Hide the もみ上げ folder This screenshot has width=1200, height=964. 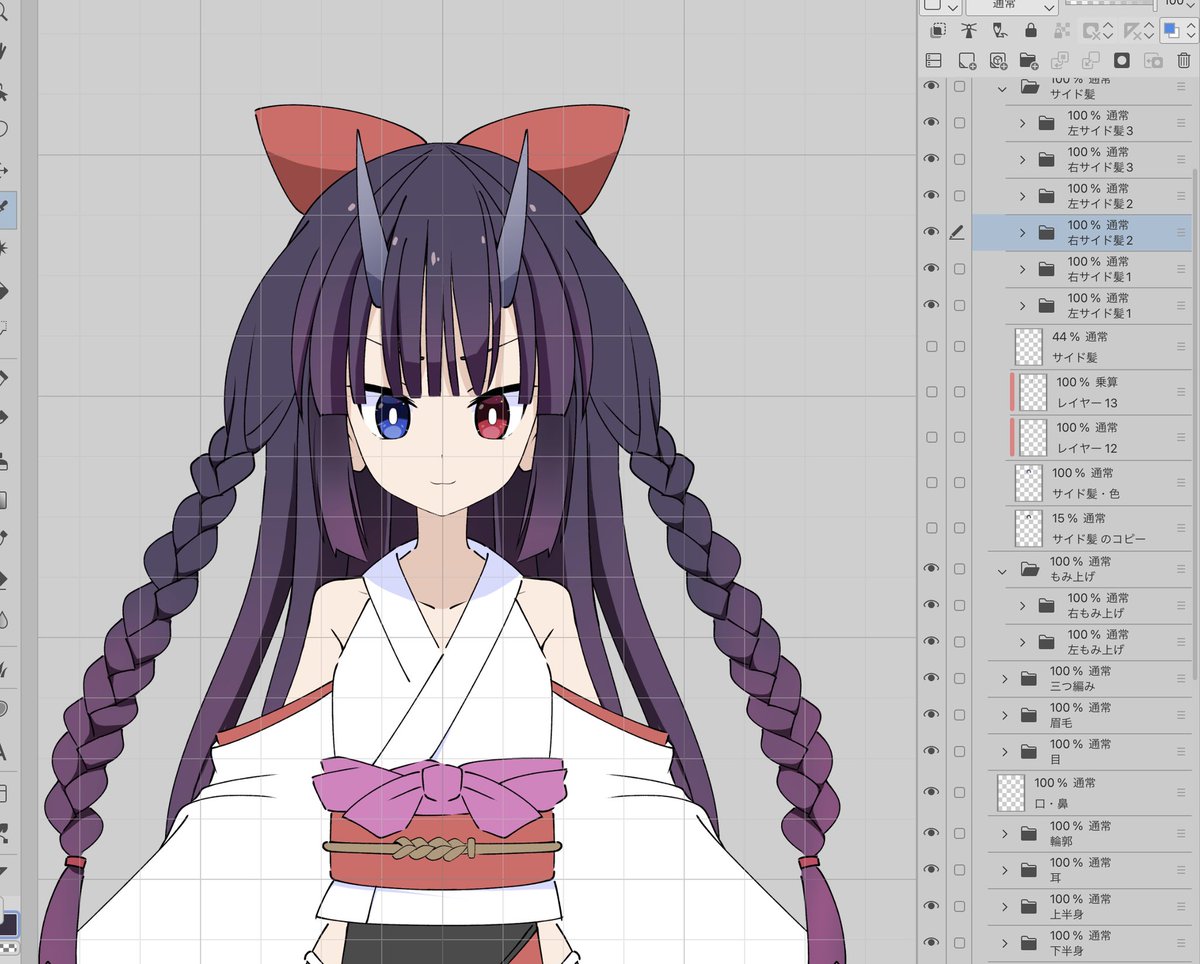(932, 568)
